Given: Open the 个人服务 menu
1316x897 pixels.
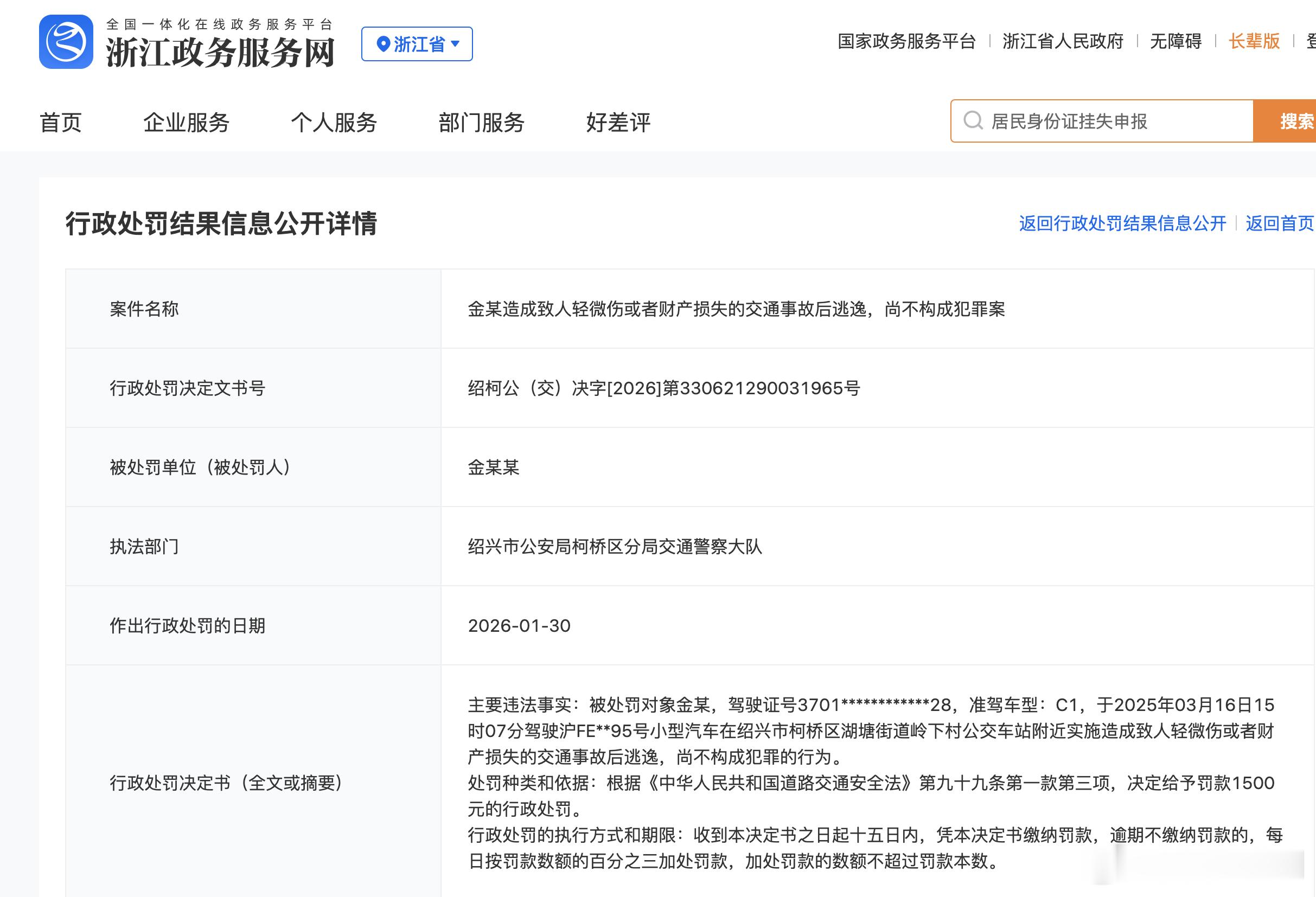Looking at the screenshot, I should (x=334, y=123).
